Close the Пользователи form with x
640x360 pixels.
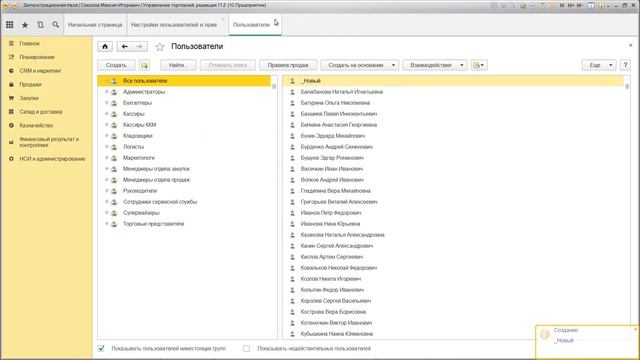coord(631,45)
